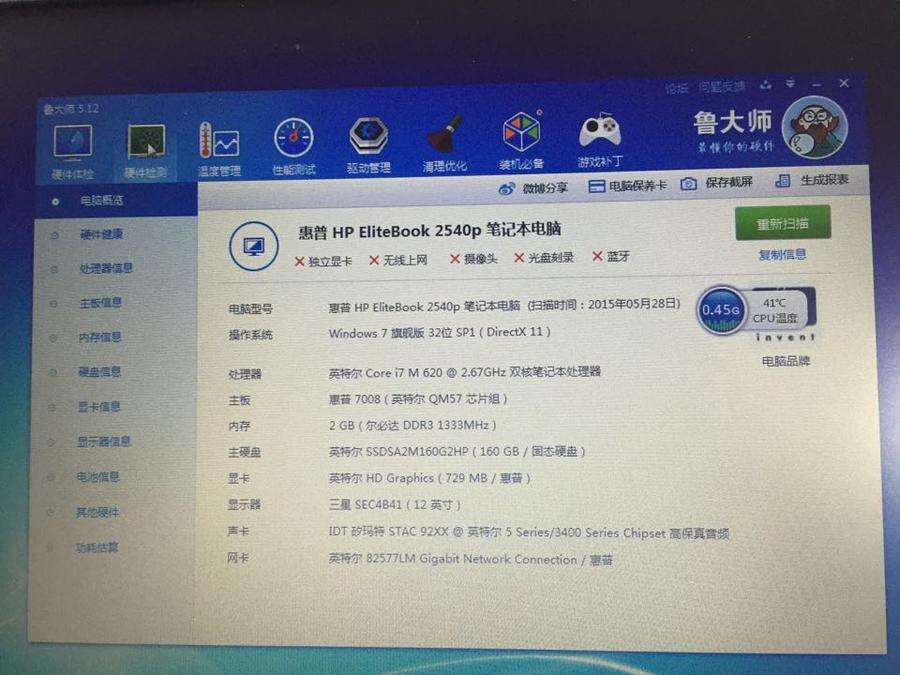Click the 惠普 7008 motherboard value

[418, 398]
